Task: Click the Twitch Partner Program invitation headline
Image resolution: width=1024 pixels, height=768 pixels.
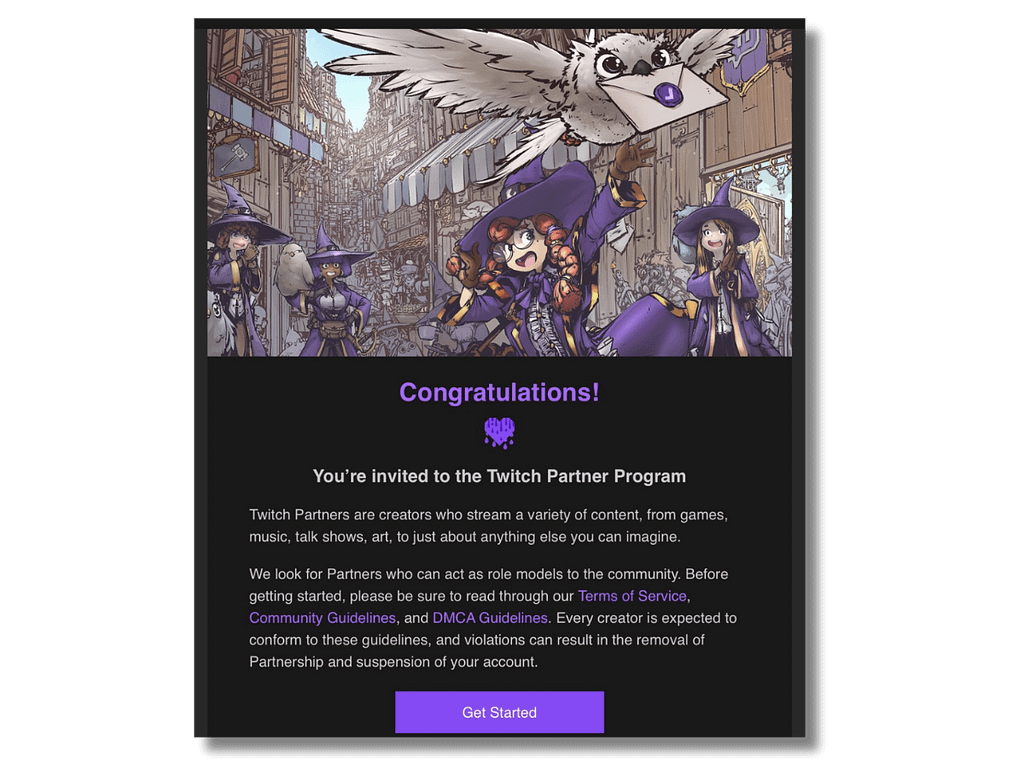Action: [499, 476]
